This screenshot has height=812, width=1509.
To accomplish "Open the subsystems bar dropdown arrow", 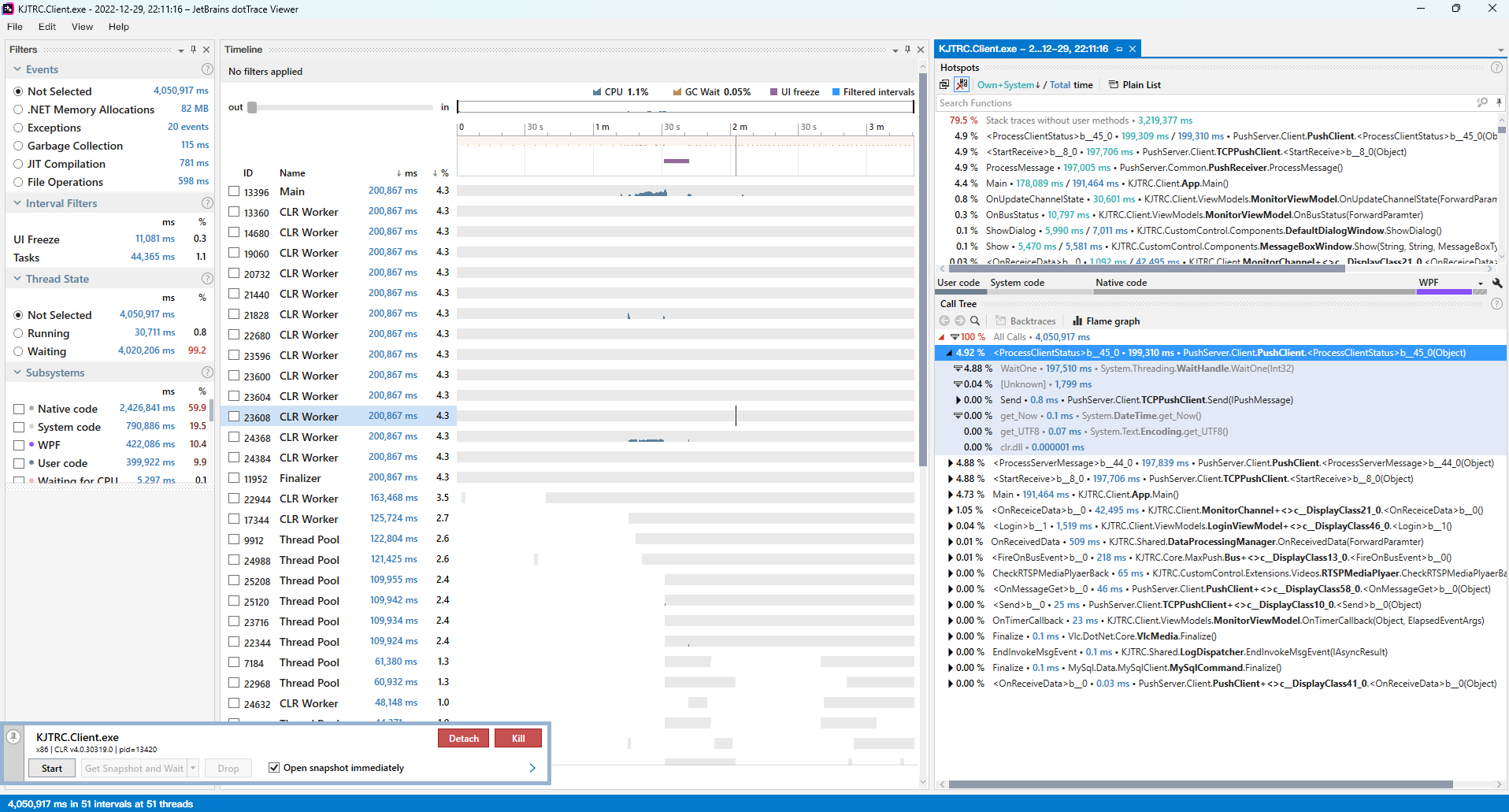I will [1481, 284].
